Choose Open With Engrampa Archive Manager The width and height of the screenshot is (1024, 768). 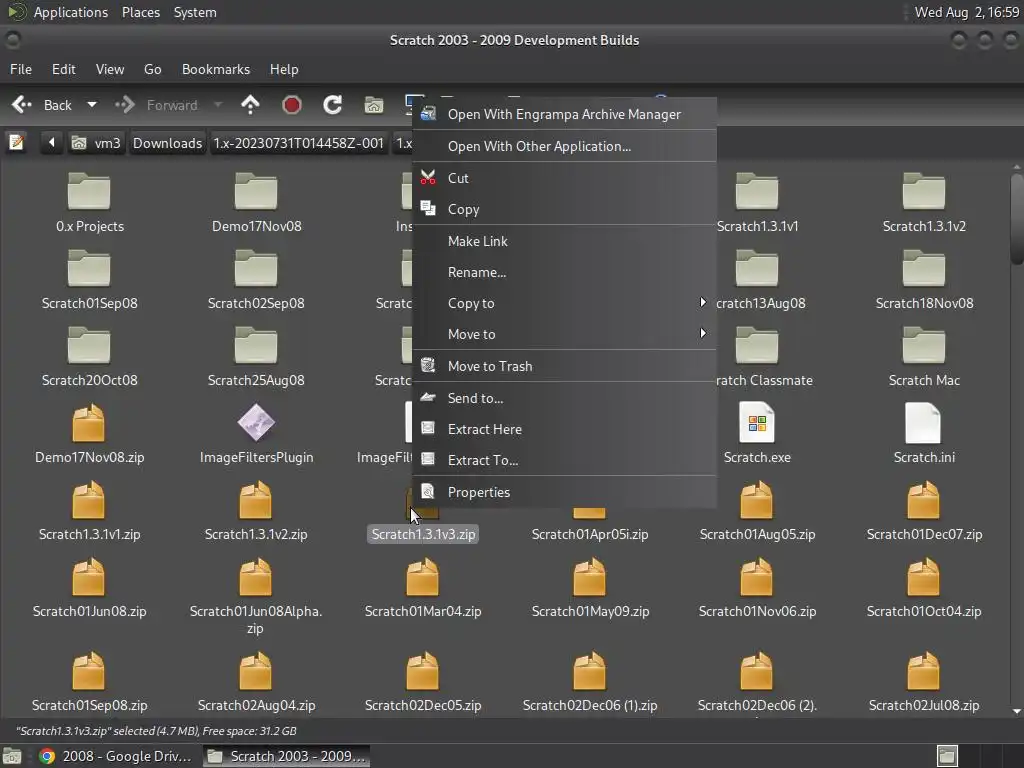[564, 114]
